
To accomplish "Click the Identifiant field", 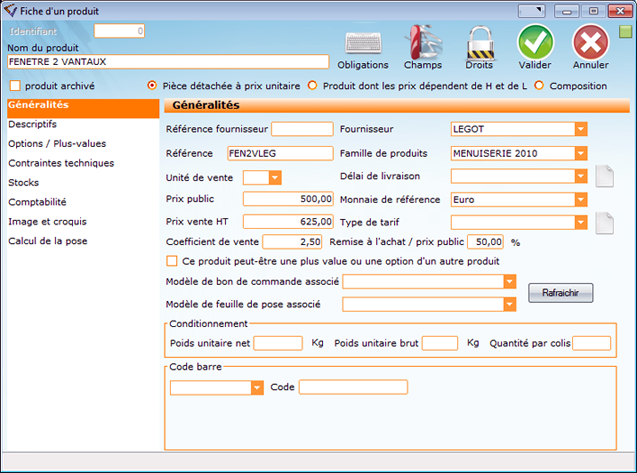I will (119, 31).
